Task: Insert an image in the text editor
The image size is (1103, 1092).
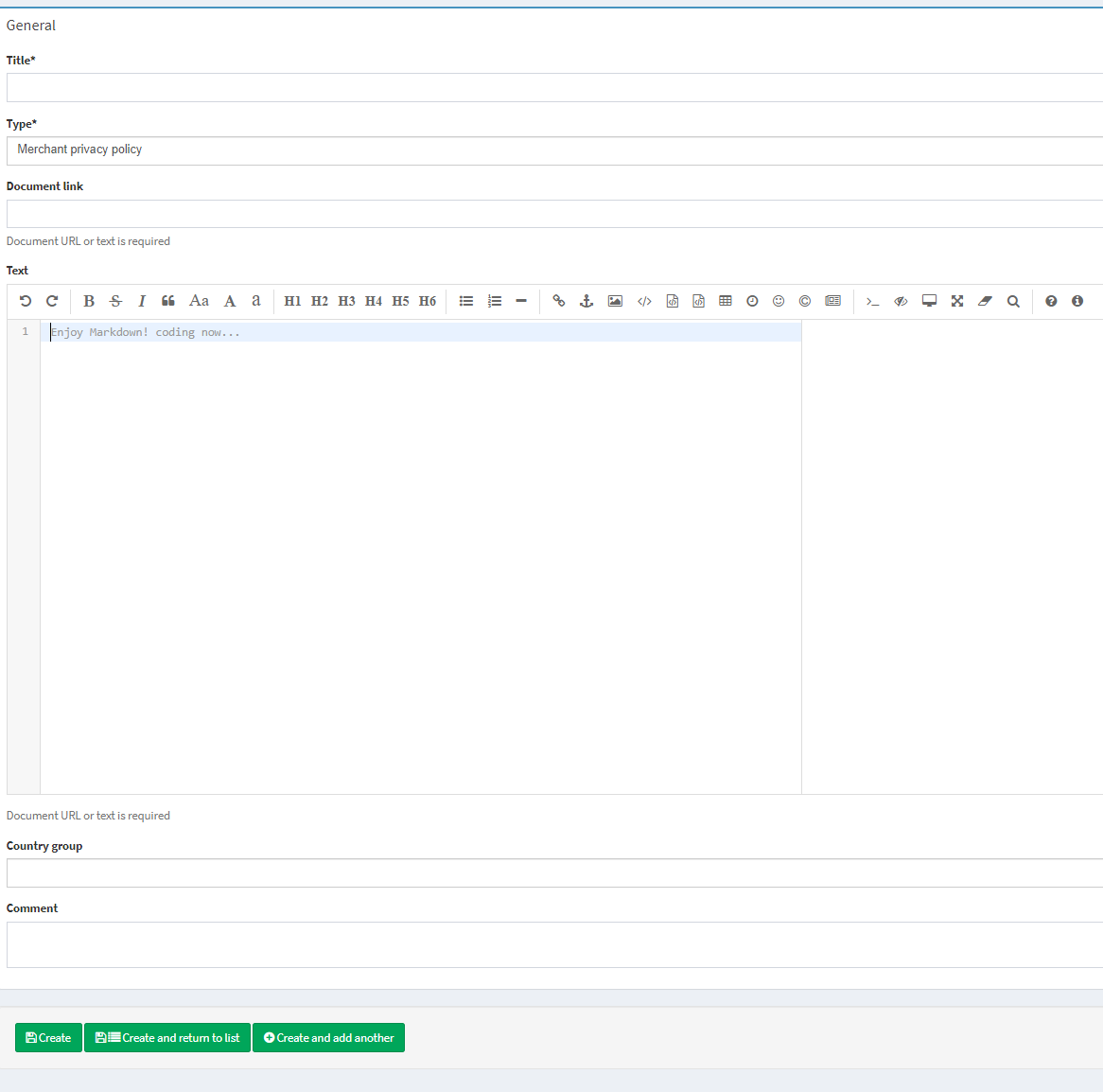Action: pos(616,301)
